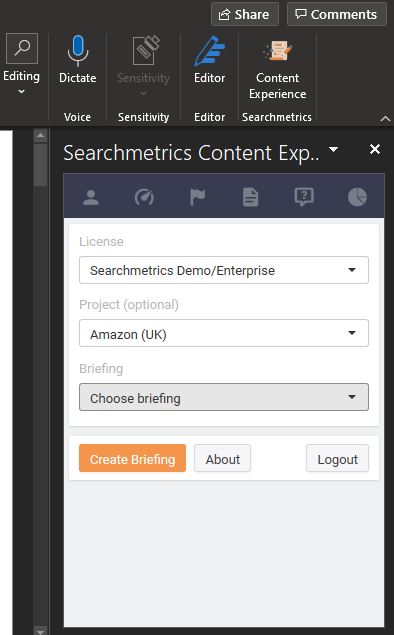Open the speedometer gauge tab

click(x=144, y=198)
